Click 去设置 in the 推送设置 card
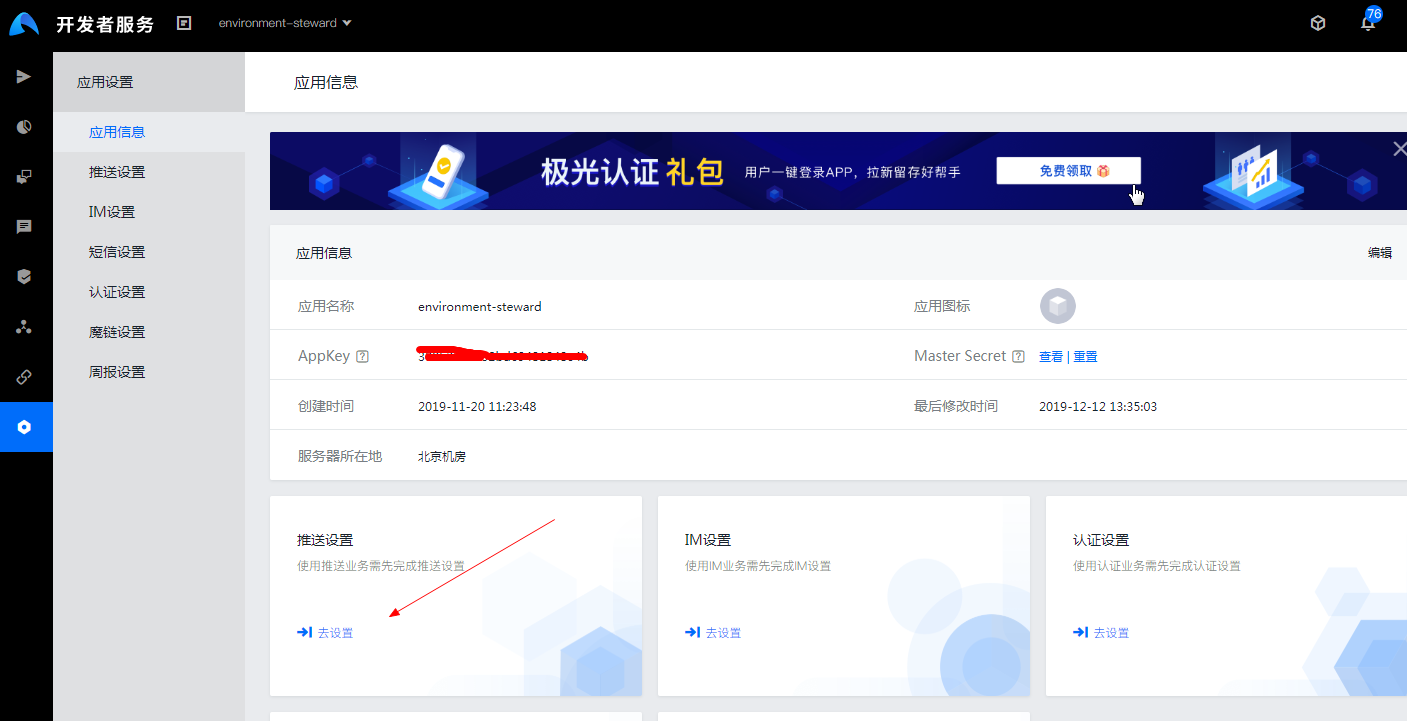Viewport: 1407px width, 721px height. click(325, 633)
